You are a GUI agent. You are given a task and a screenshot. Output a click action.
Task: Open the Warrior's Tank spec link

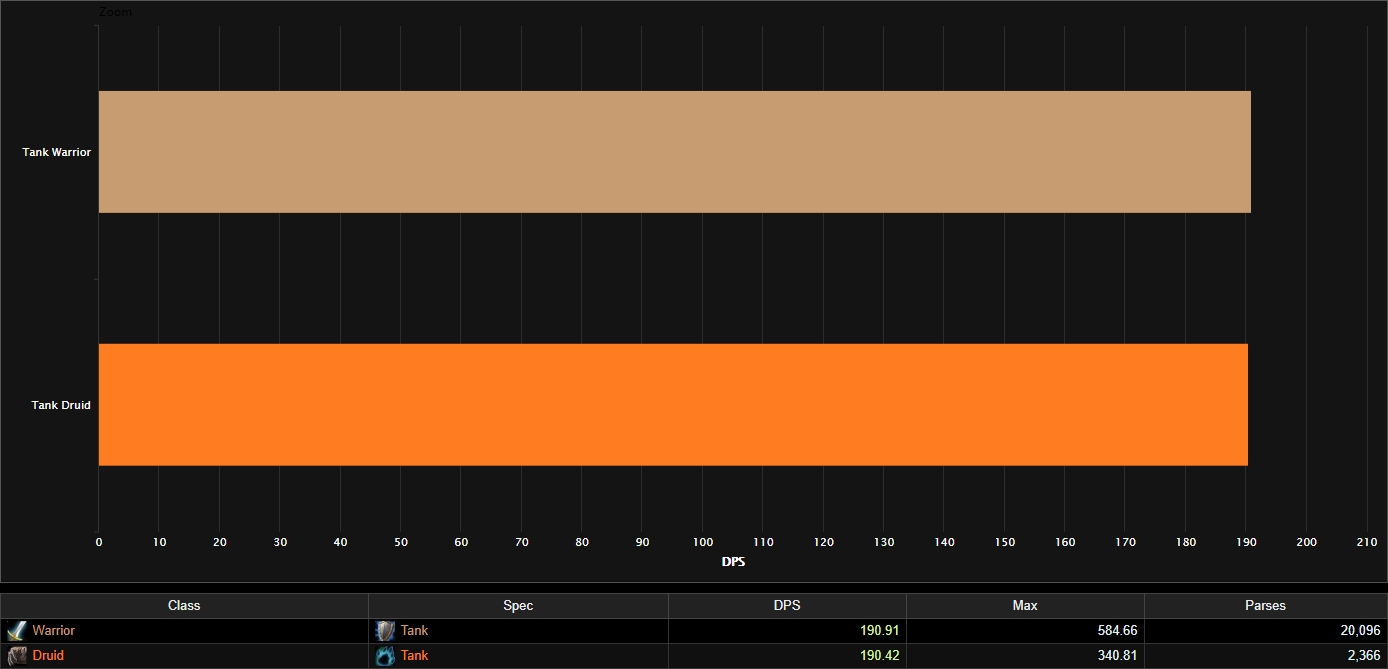[x=414, y=631]
